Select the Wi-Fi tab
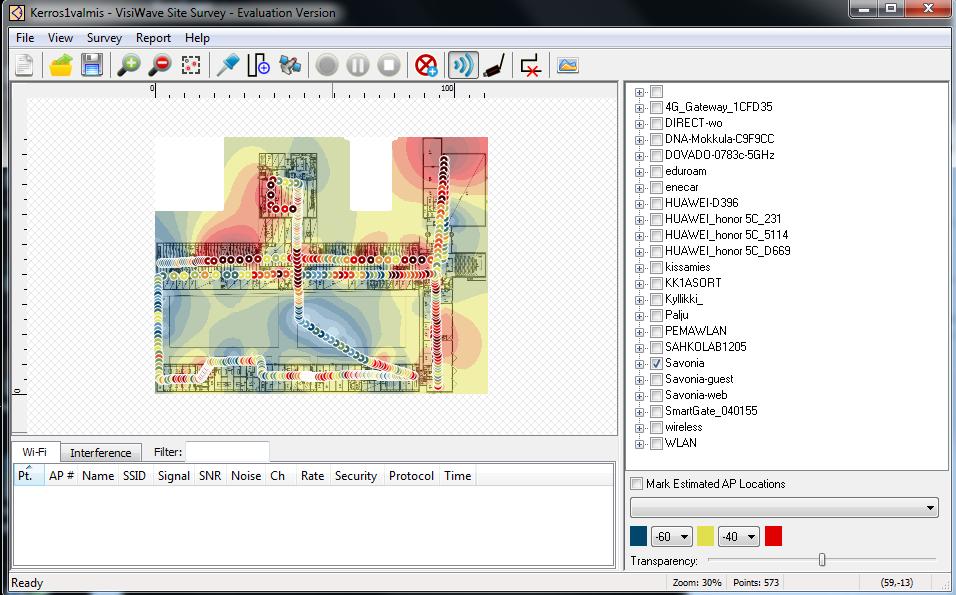Viewport: 956px width, 595px height. (35, 452)
